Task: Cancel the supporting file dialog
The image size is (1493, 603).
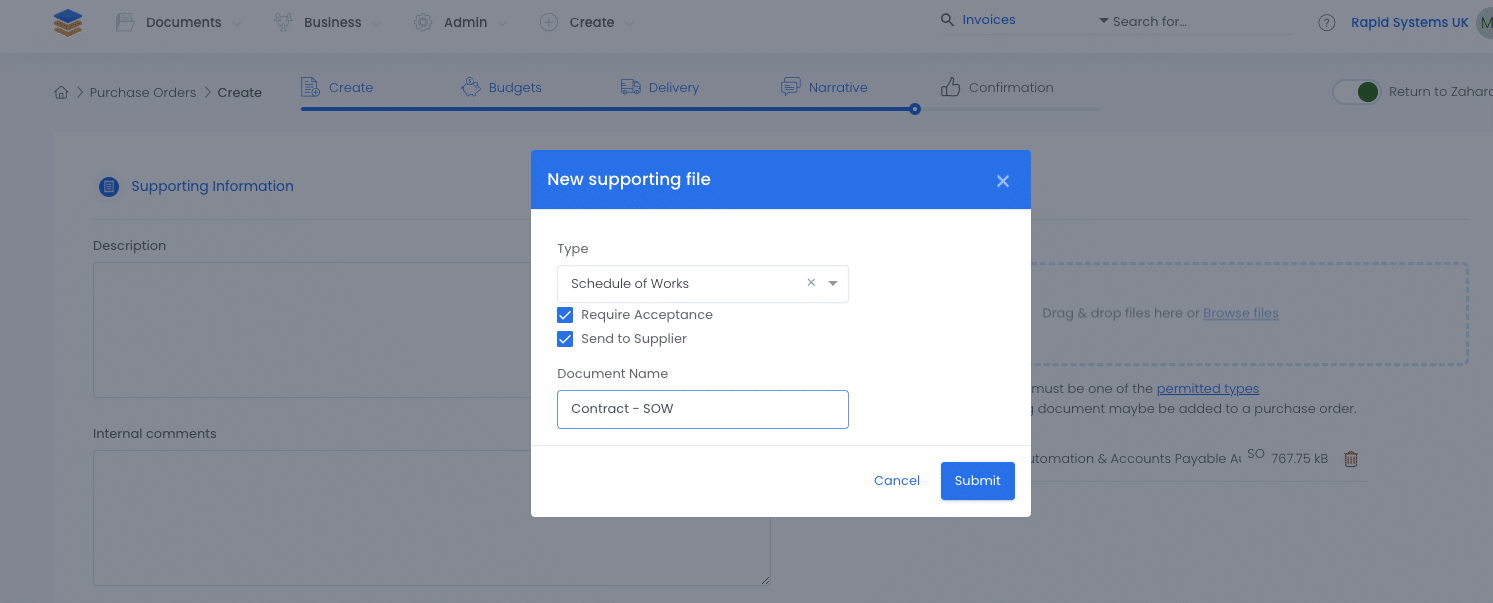Action: 897,481
